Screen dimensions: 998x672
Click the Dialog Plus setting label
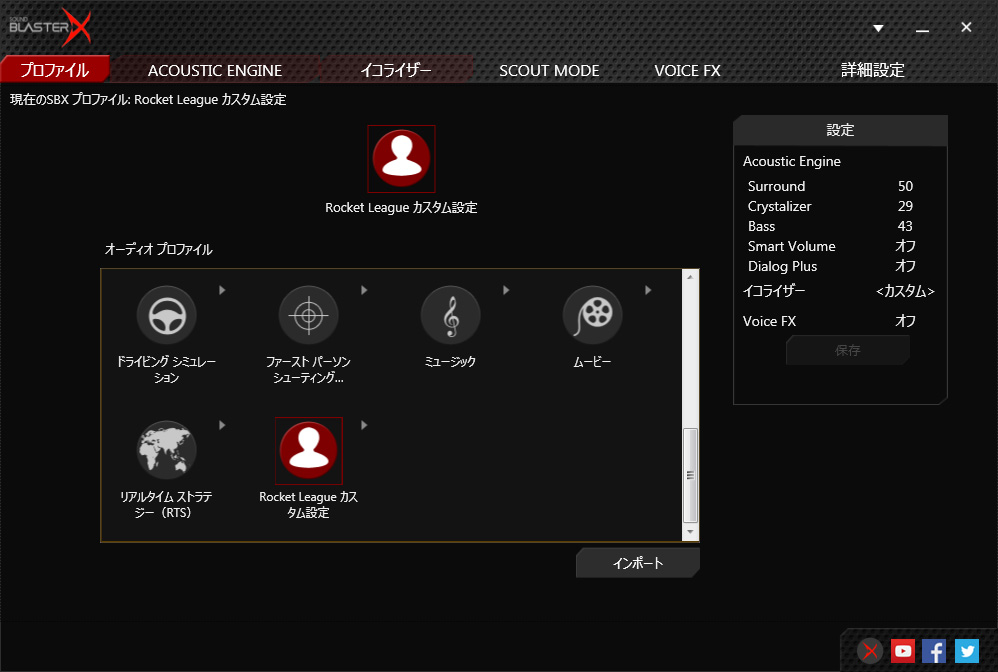[x=782, y=266]
